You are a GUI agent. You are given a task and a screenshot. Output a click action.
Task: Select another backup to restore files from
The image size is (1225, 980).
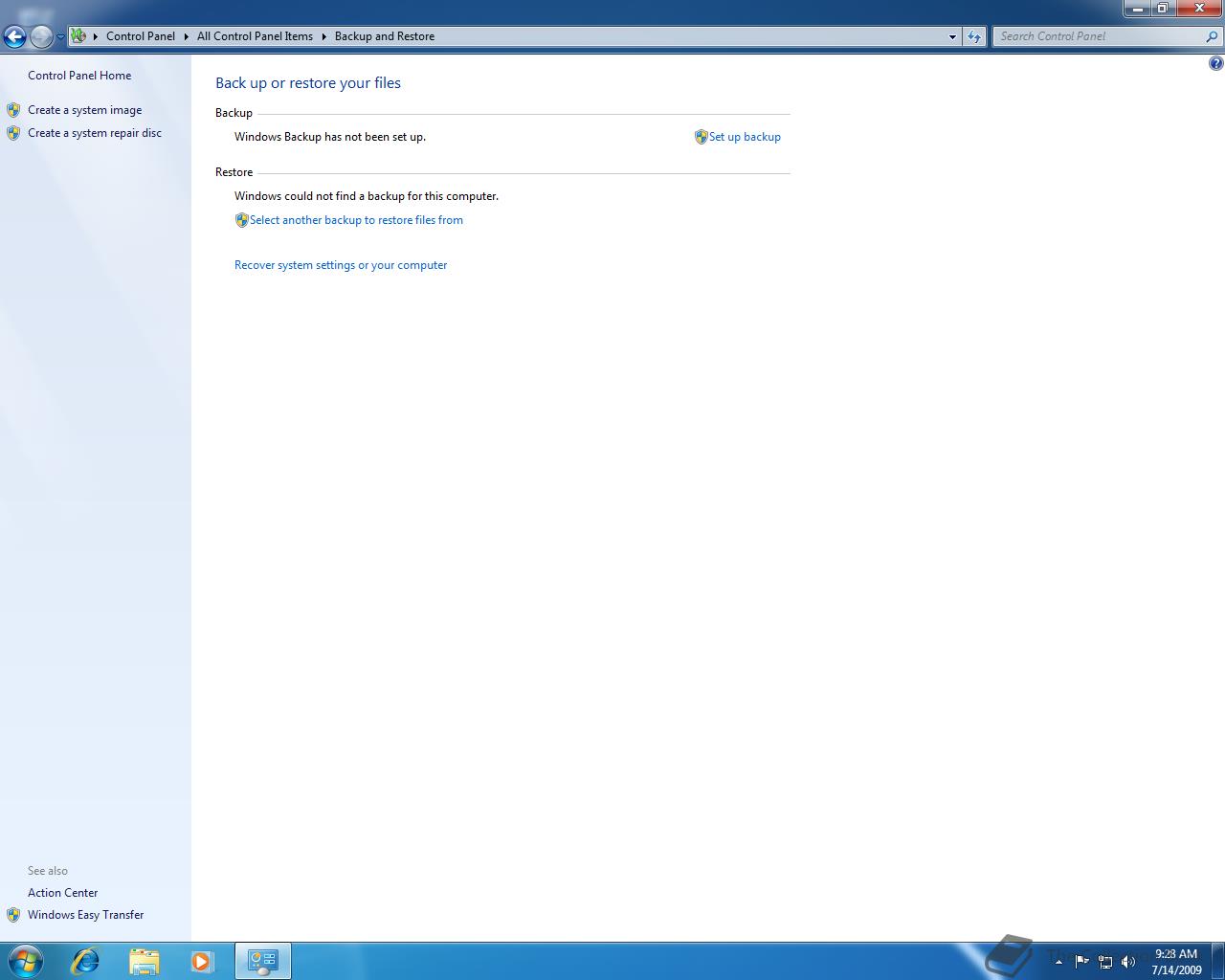[x=356, y=220]
